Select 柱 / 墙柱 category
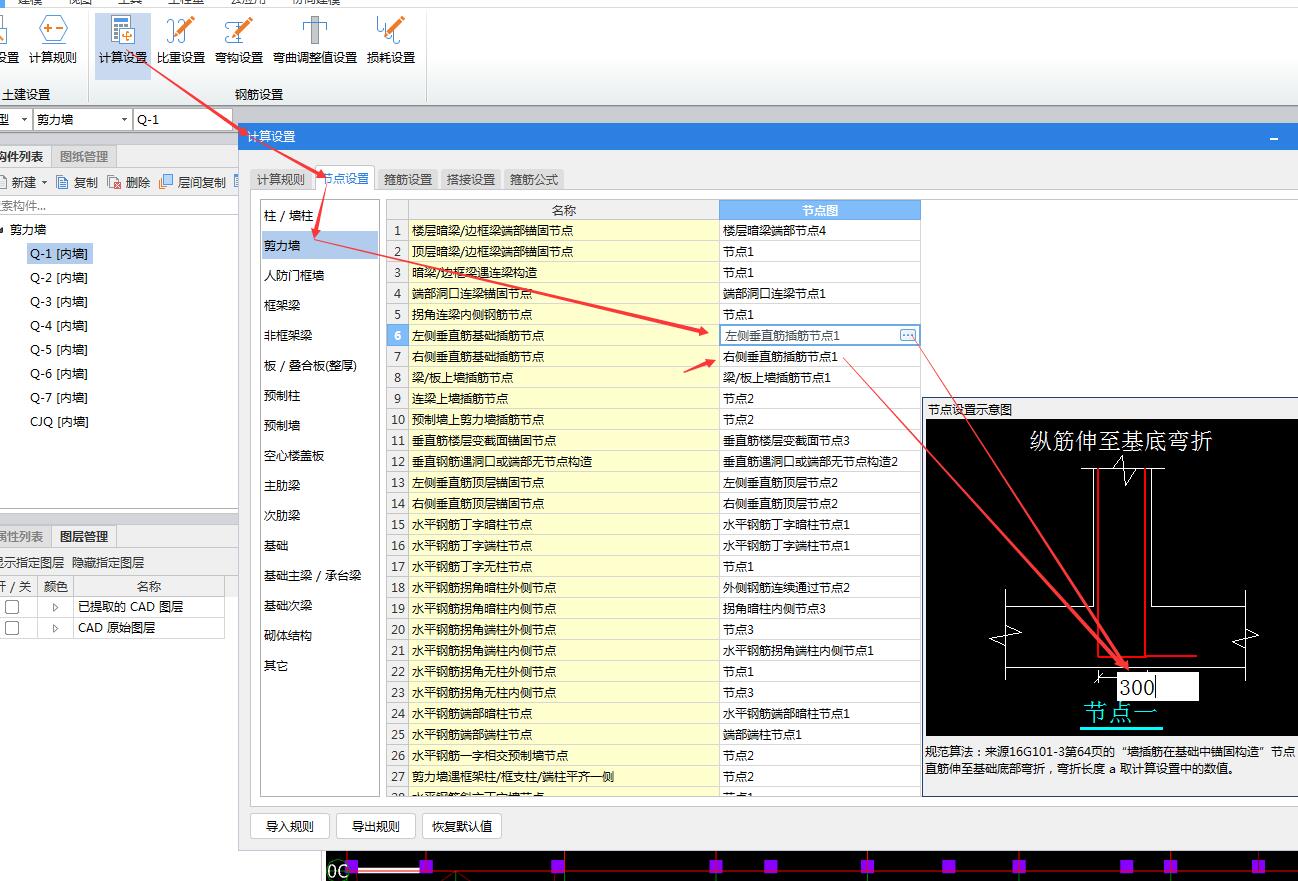This screenshot has height=881, width=1298. (x=320, y=216)
